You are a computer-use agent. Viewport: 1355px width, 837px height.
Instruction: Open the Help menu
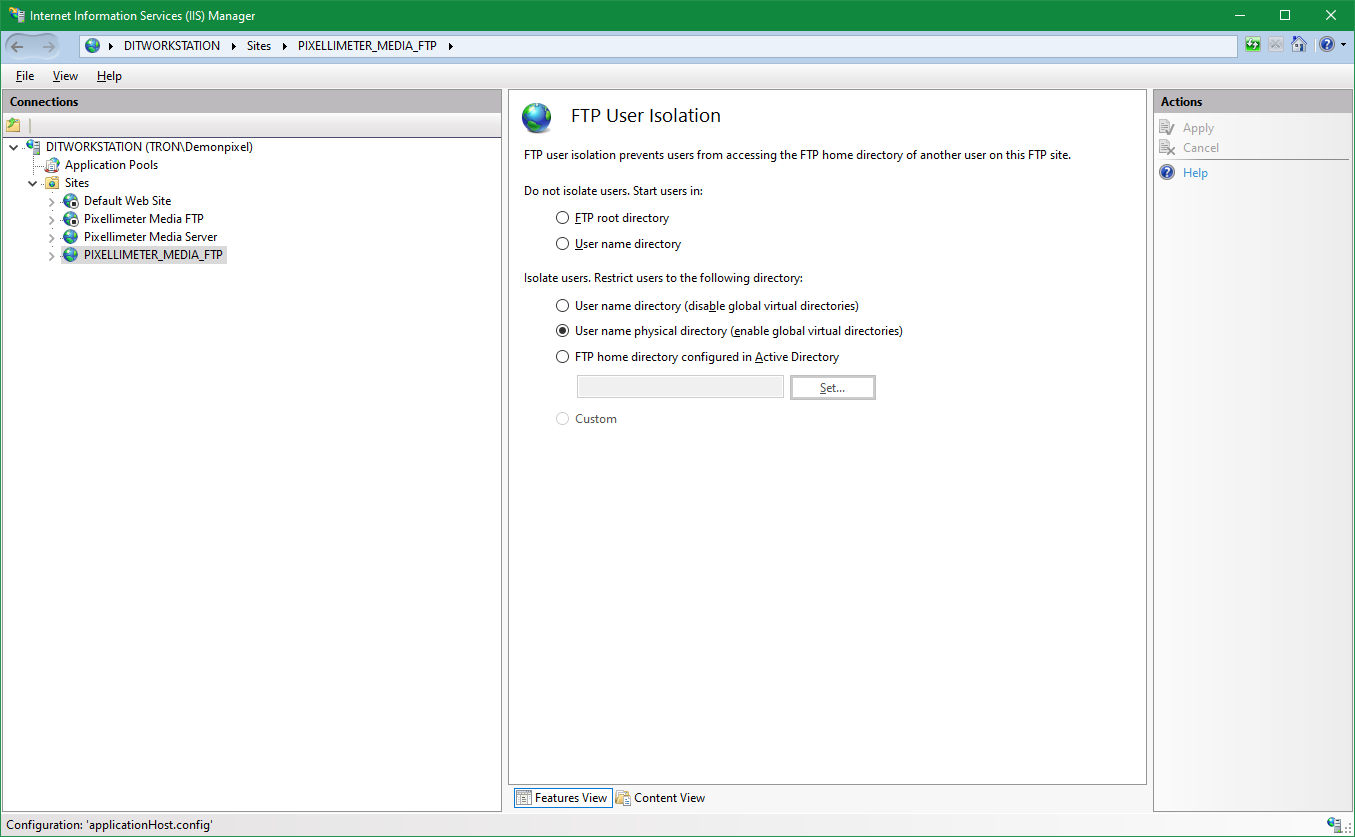click(x=109, y=76)
